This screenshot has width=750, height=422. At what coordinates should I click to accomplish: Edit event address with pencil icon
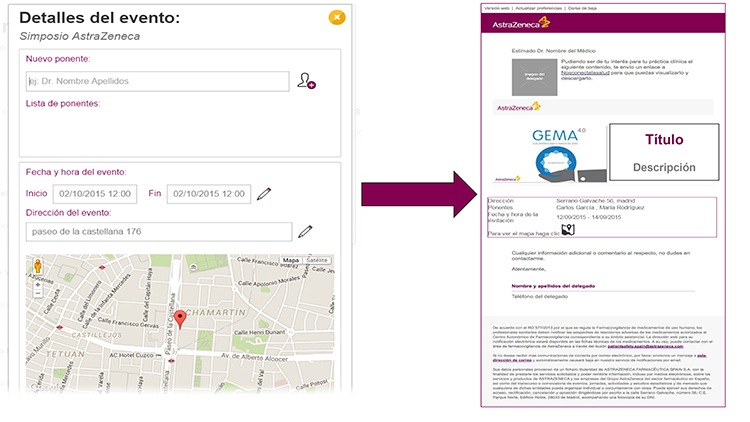tap(305, 232)
